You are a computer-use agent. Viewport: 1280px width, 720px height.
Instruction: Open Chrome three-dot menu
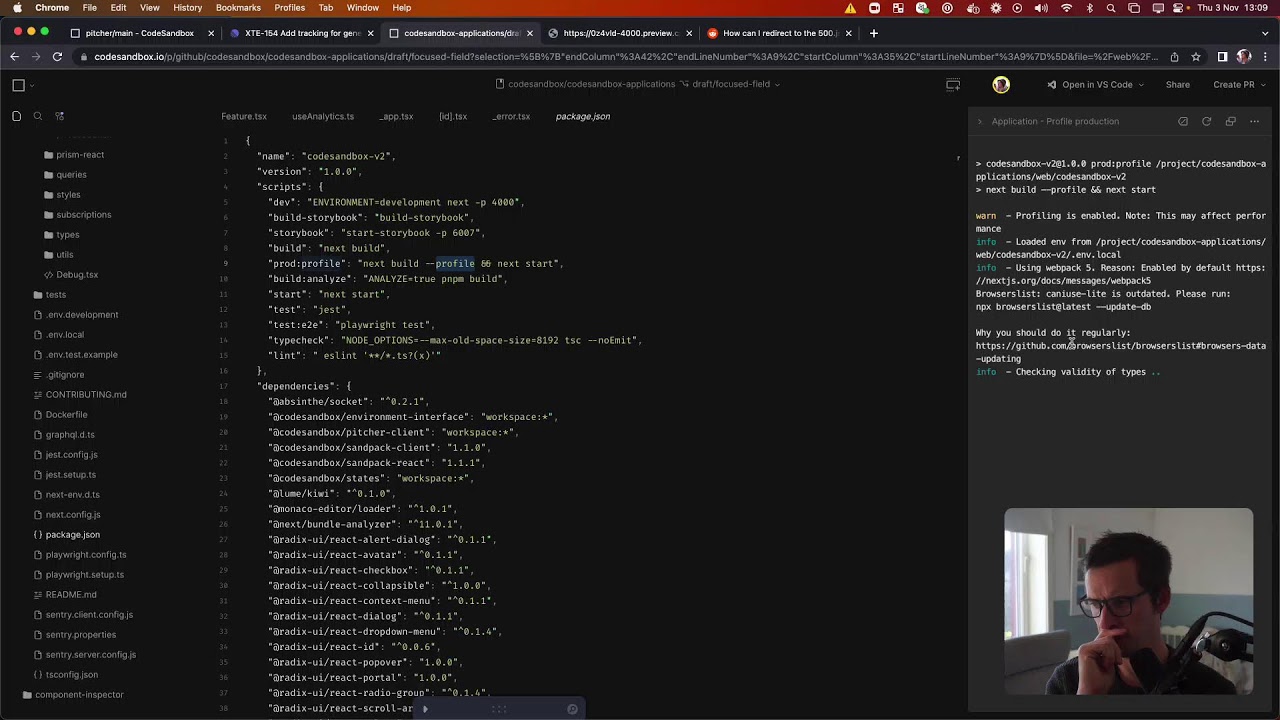(x=1265, y=57)
